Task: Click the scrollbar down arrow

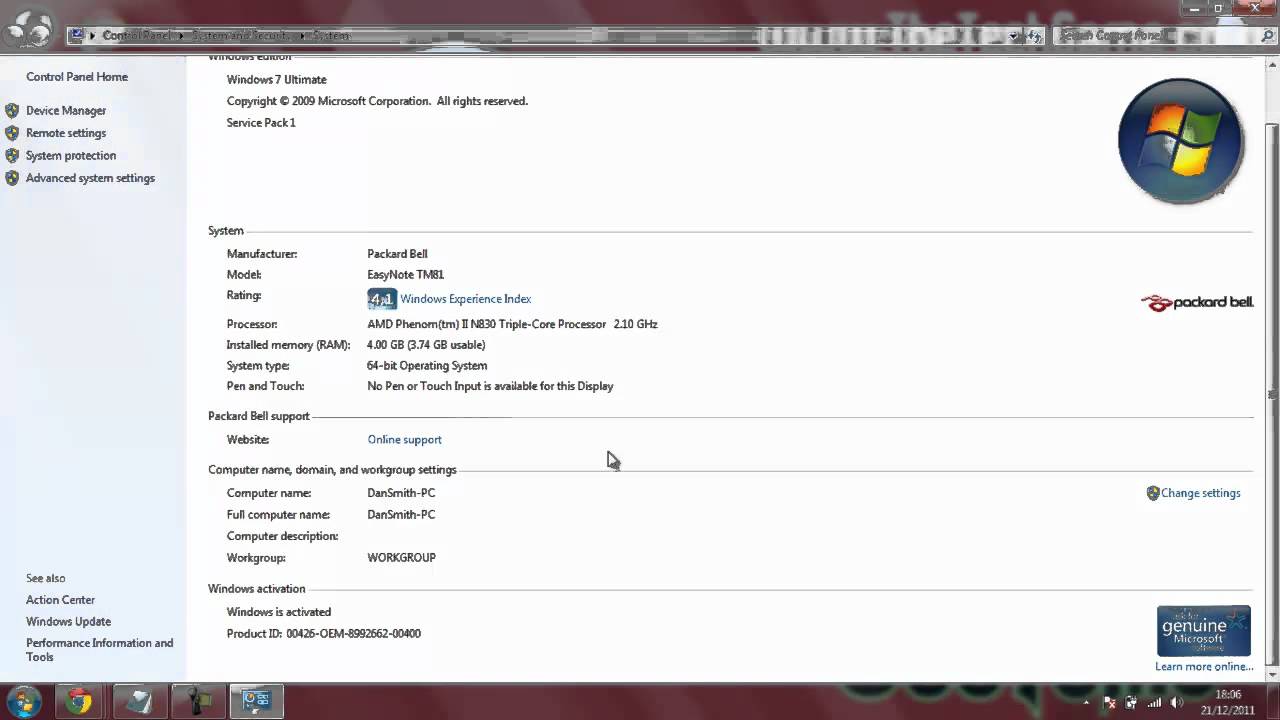Action: pos(1272,674)
